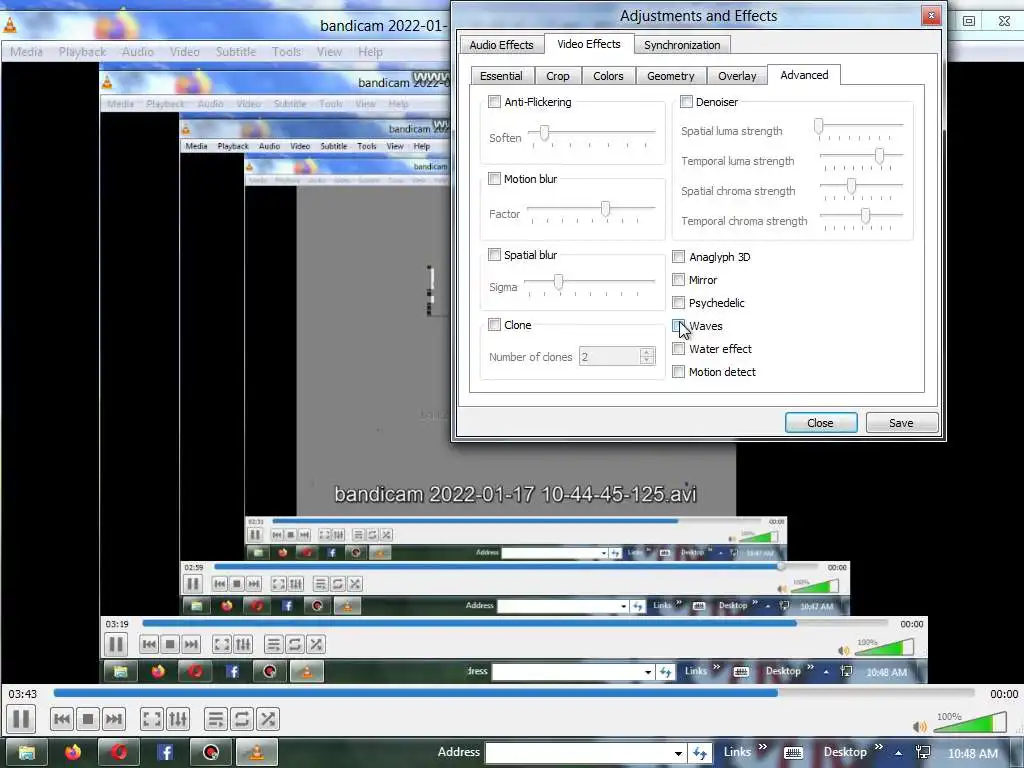The image size is (1024, 768).
Task: Click the Soften slider handle
Action: click(543, 133)
